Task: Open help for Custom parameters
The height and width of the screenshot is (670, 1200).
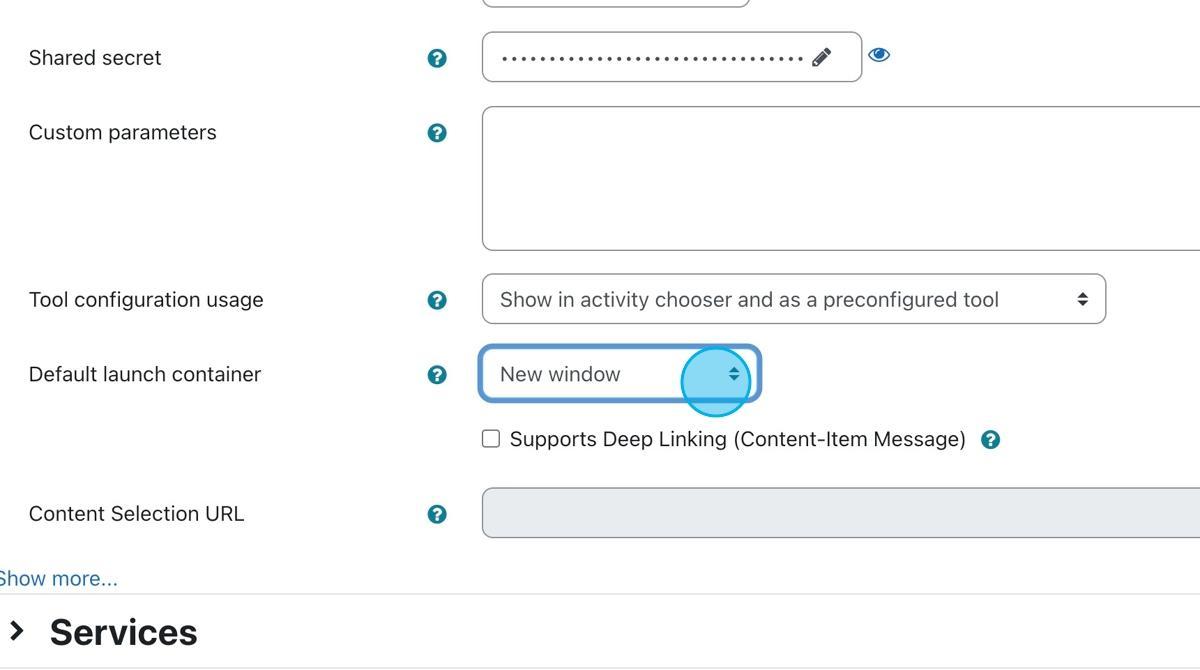Action: point(437,132)
